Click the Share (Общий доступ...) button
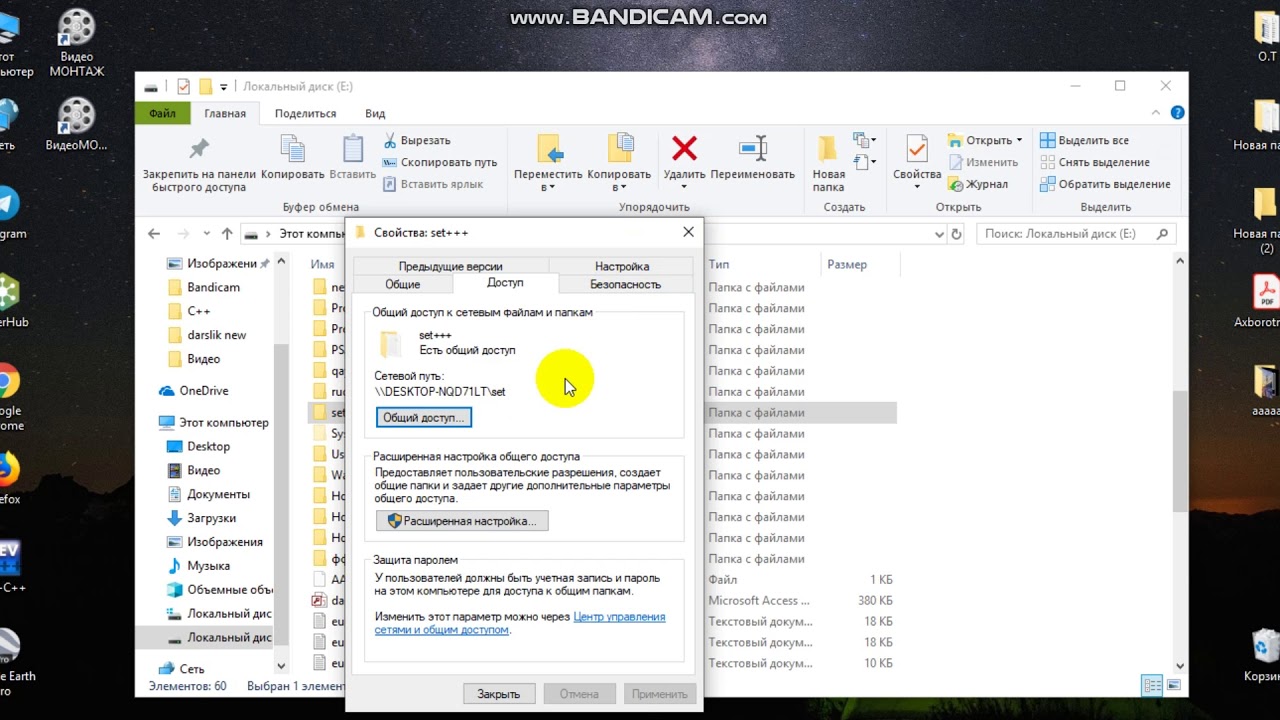Screen dimensions: 1280x720 point(424,417)
